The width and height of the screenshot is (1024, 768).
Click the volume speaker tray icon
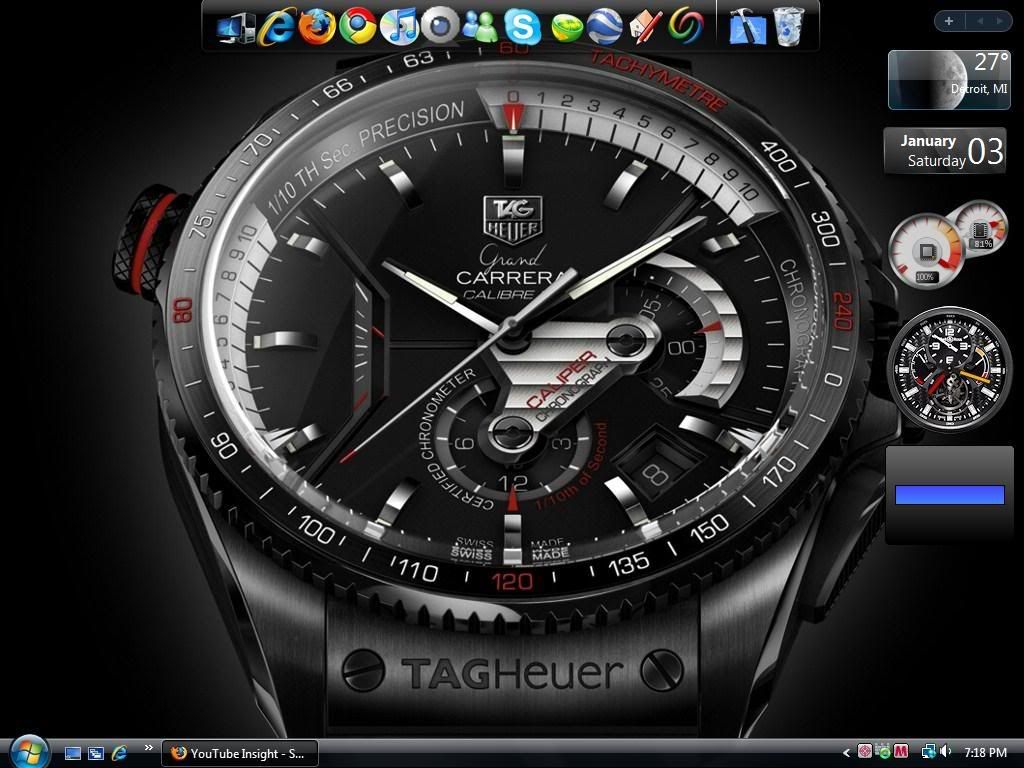click(x=945, y=752)
